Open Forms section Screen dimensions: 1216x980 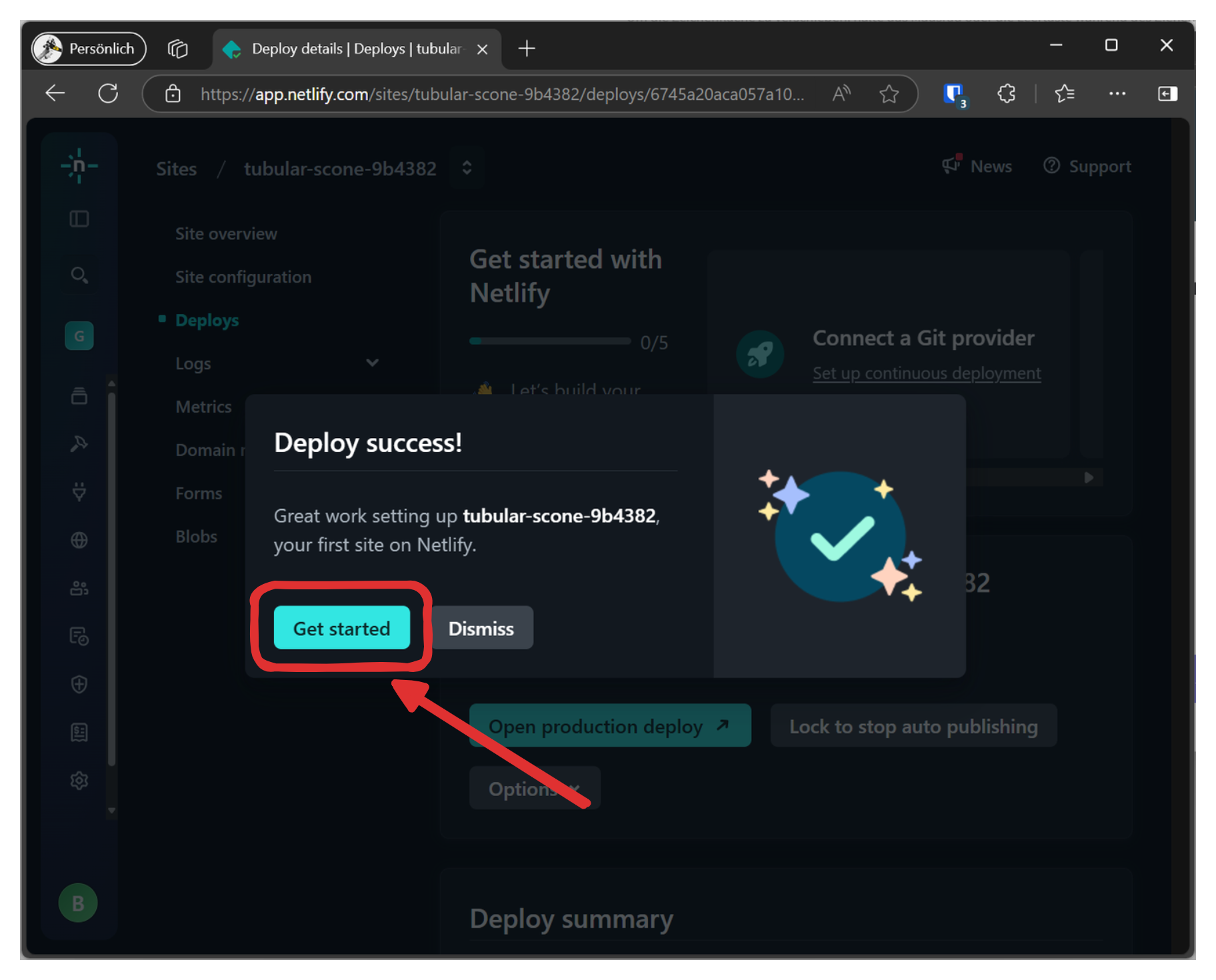pos(199,493)
